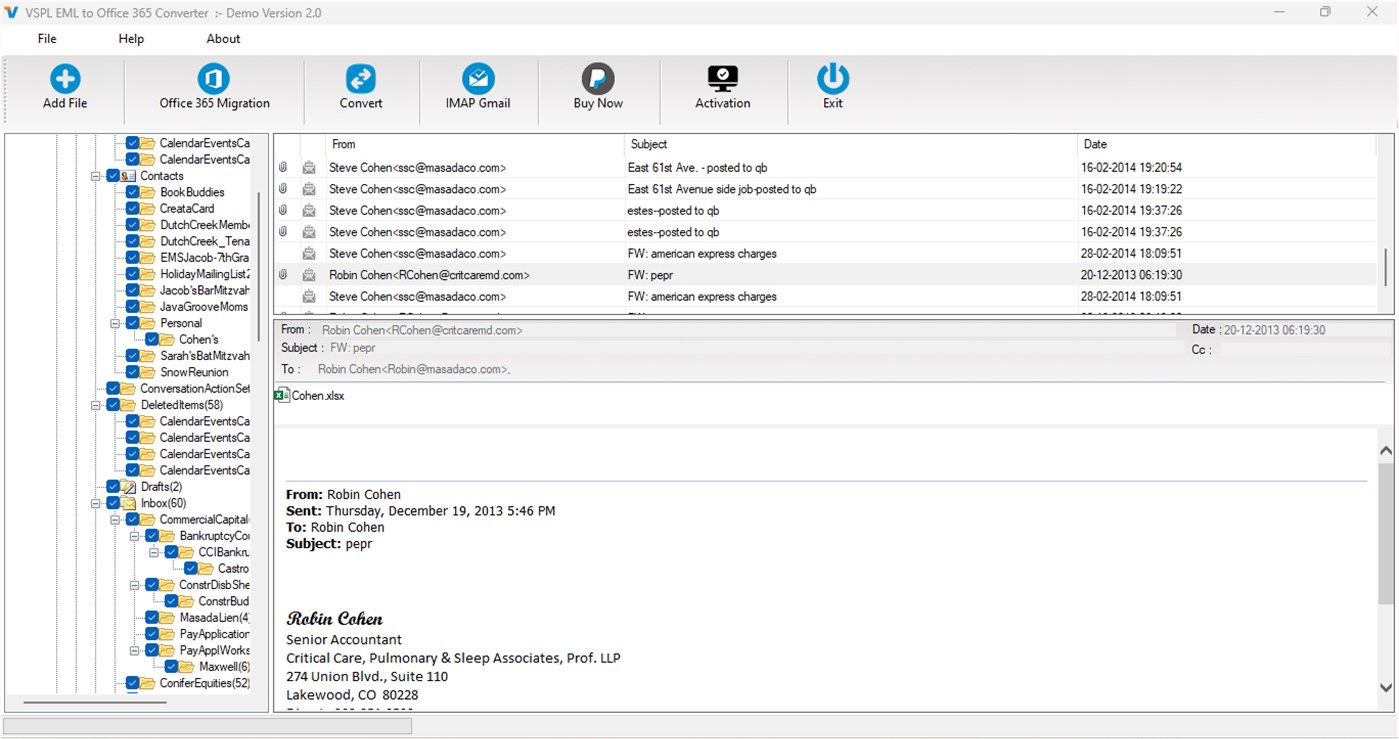Open the Help menu
The height and width of the screenshot is (739, 1399).
point(130,38)
